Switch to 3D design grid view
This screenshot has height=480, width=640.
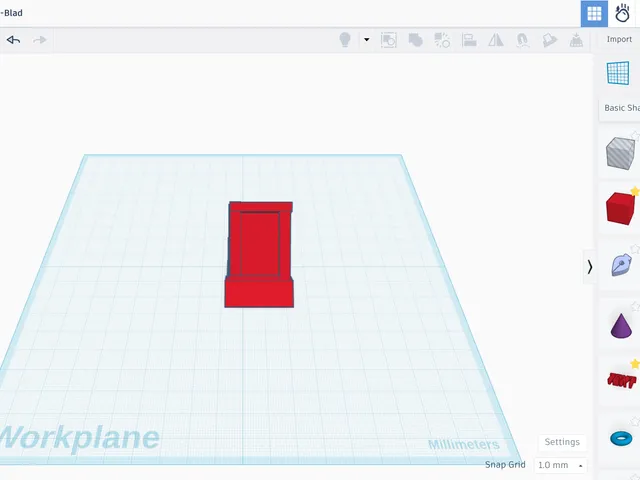pyautogui.click(x=594, y=13)
